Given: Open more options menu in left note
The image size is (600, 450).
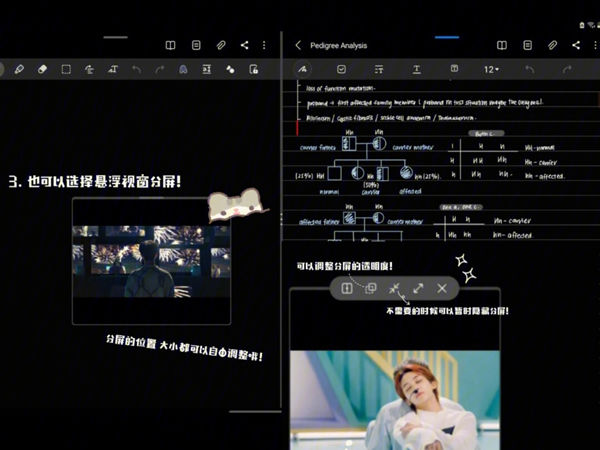Looking at the screenshot, I should pyautogui.click(x=264, y=45).
